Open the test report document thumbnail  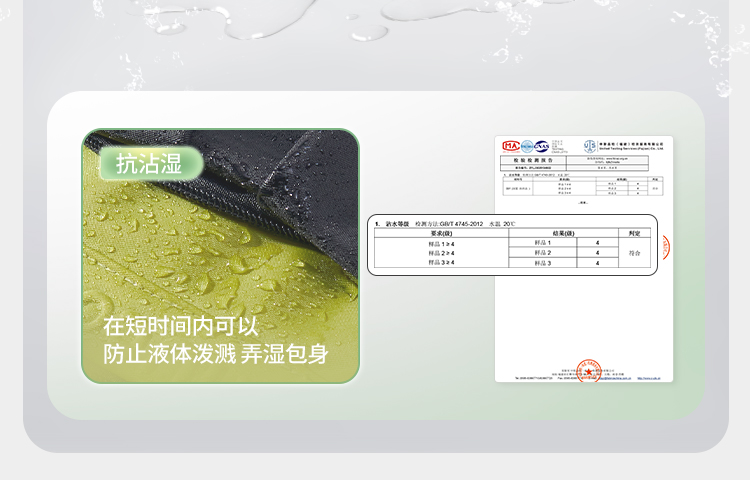[584, 259]
